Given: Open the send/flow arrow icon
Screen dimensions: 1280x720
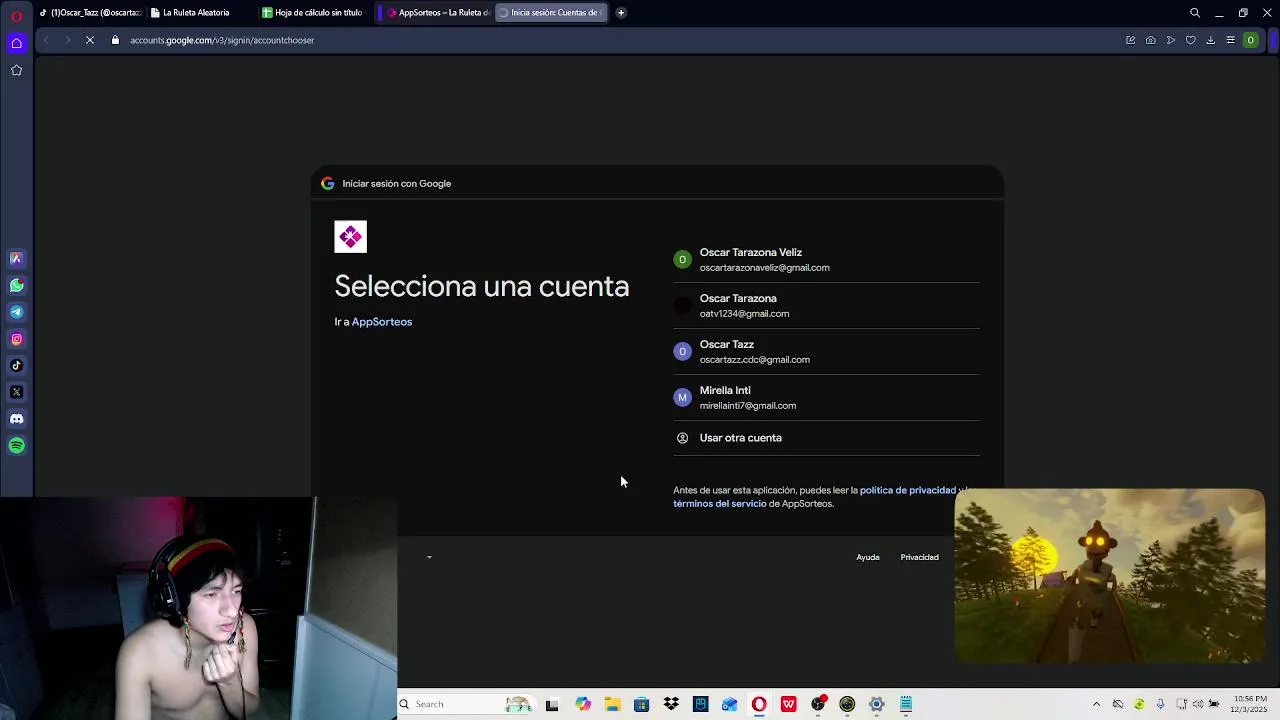Looking at the screenshot, I should (1170, 40).
